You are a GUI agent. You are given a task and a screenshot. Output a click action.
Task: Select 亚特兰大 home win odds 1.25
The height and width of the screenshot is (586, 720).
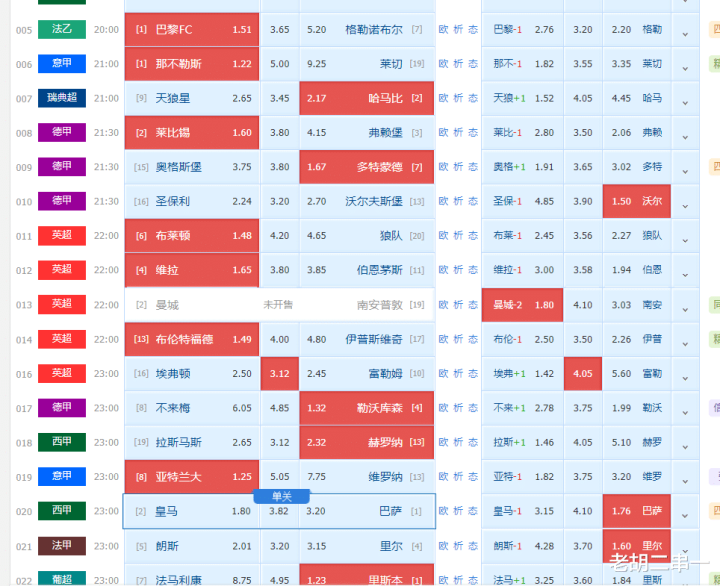(192, 477)
